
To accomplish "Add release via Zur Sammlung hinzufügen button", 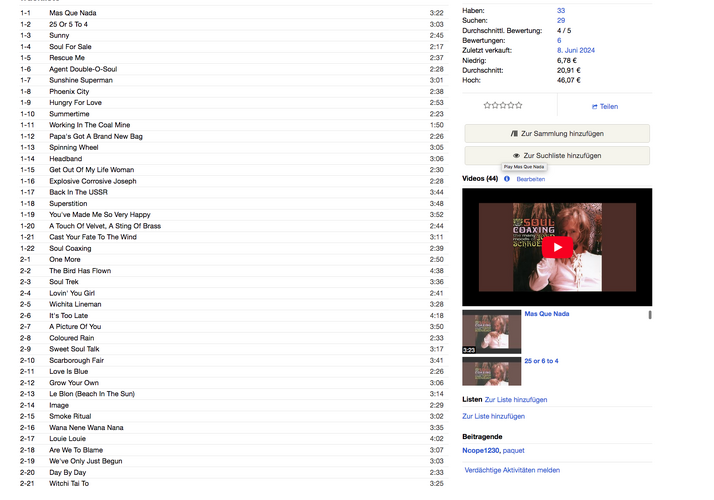I will coord(557,134).
